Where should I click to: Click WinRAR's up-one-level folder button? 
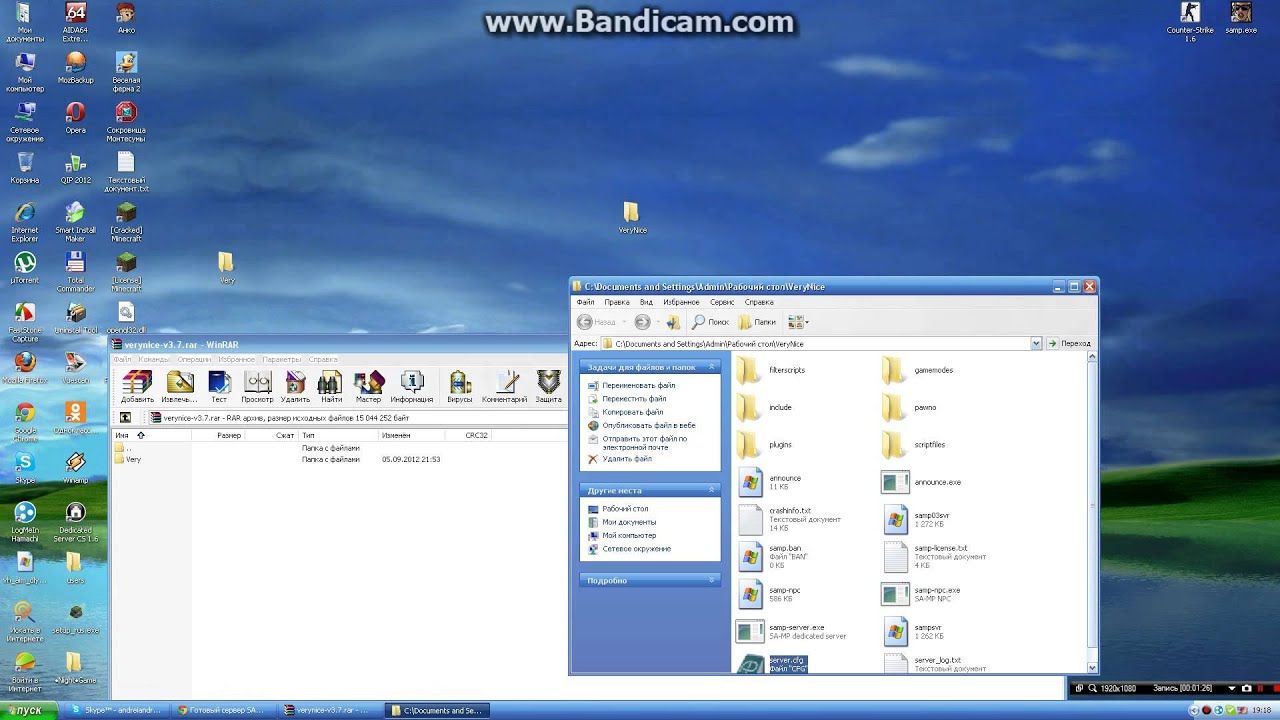pyautogui.click(x=125, y=418)
